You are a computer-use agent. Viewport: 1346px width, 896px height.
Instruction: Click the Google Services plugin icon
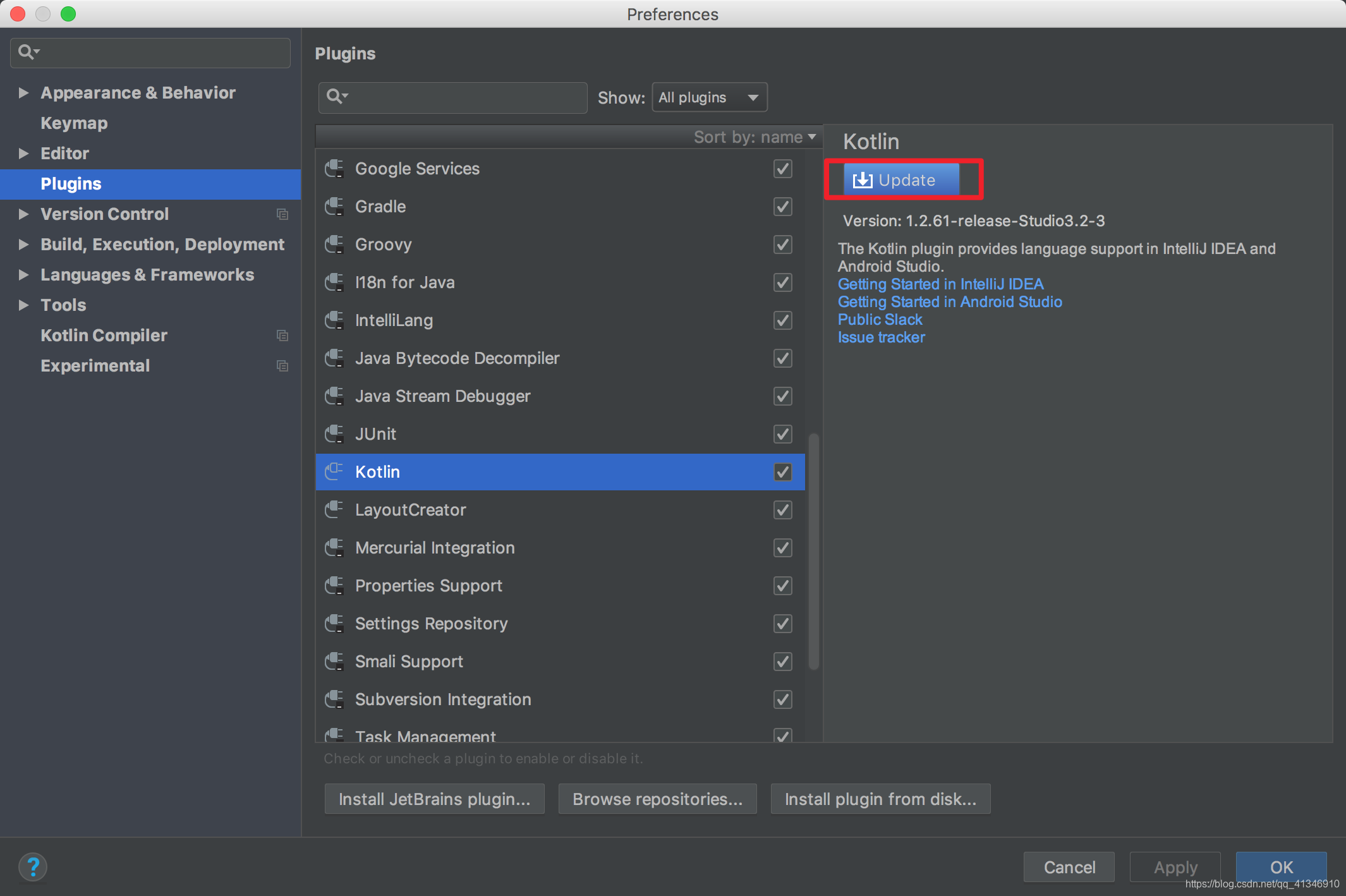coord(334,169)
